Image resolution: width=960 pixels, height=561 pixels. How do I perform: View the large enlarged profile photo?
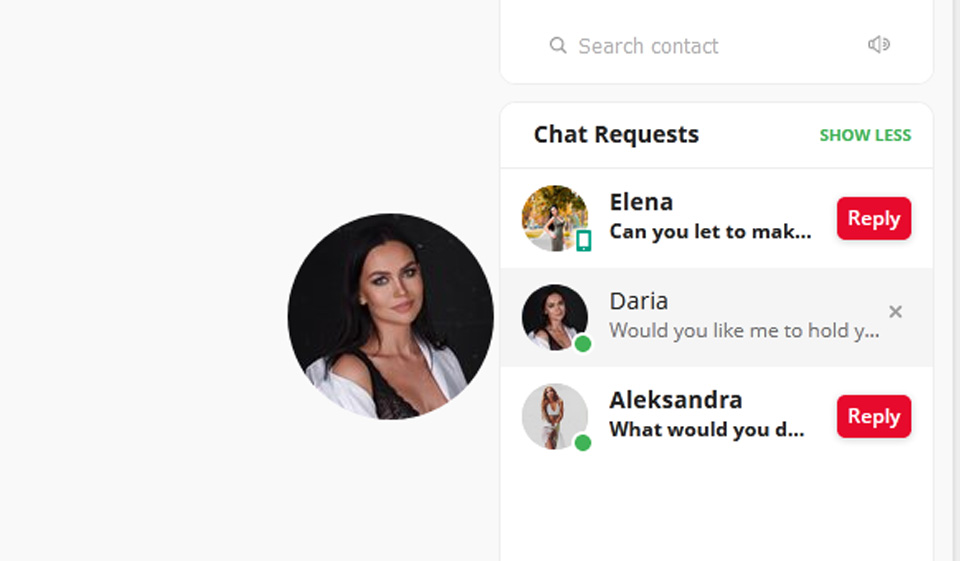pyautogui.click(x=390, y=316)
